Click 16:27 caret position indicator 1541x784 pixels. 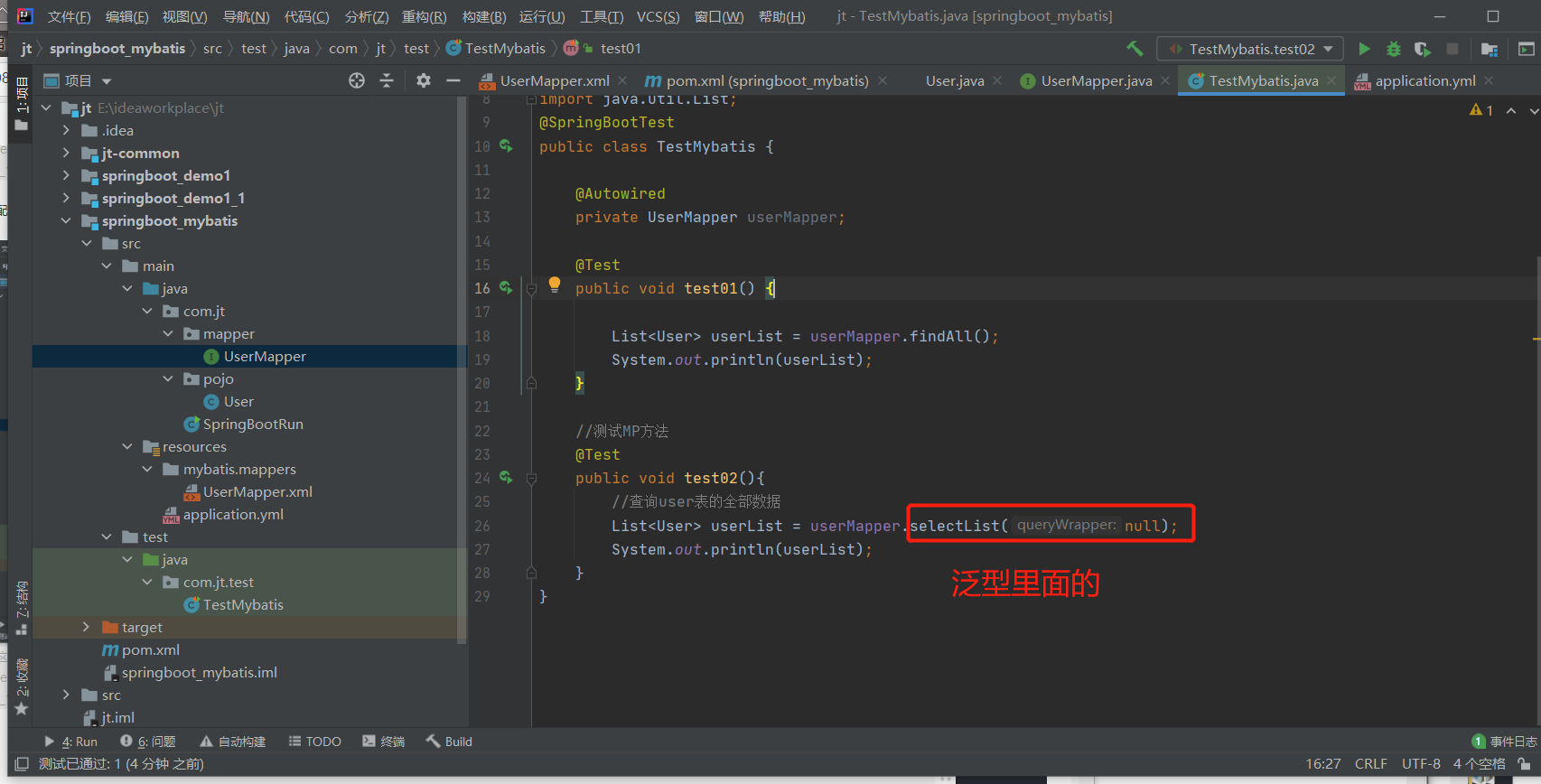tap(1323, 764)
